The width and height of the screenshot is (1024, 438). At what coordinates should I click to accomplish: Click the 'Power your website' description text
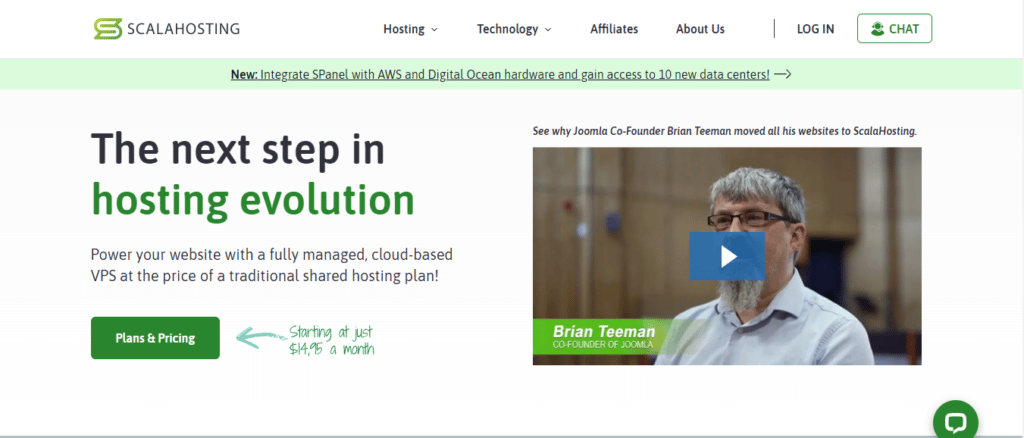272,264
